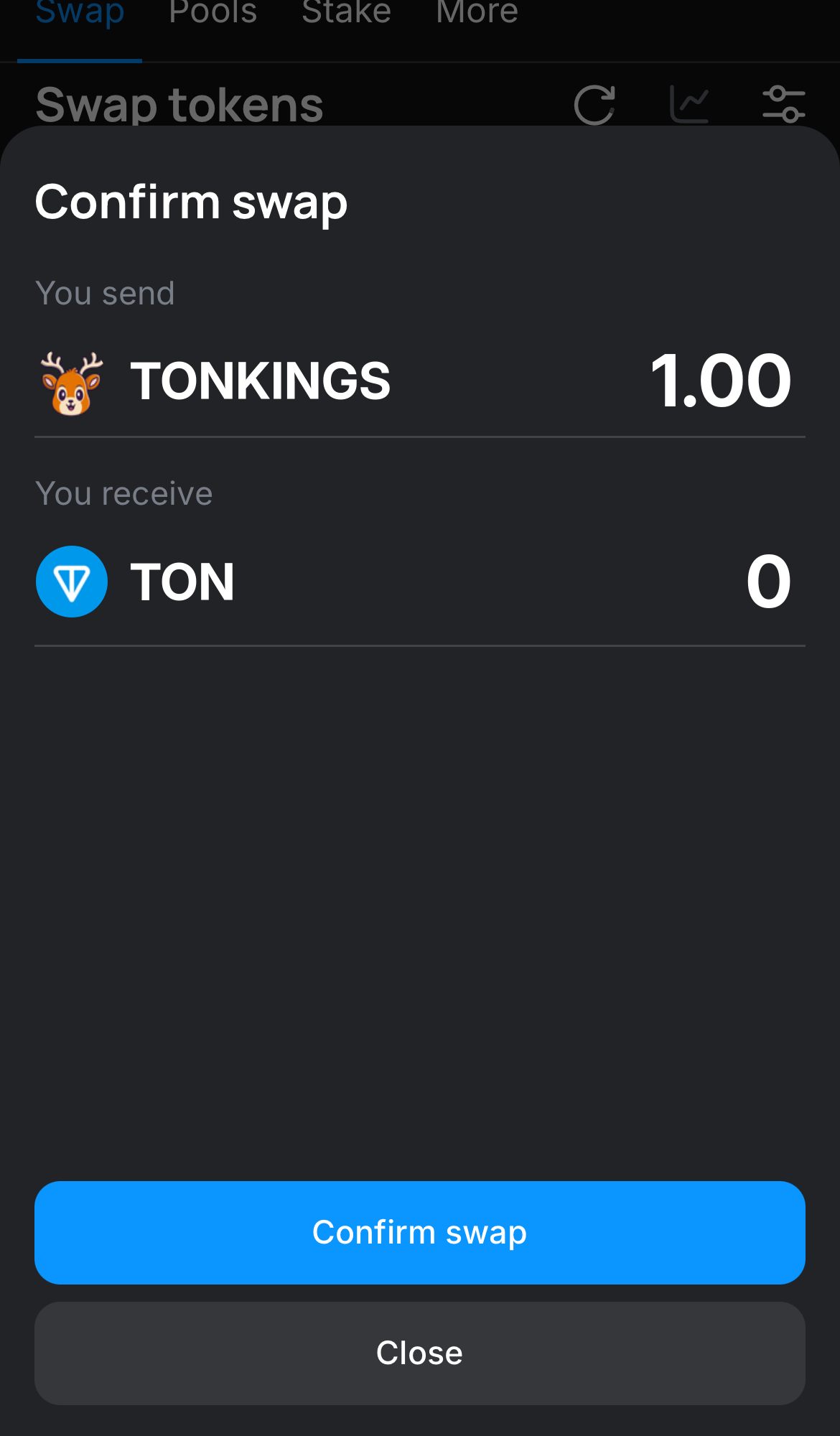Open the More menu tab
840x1436 pixels.
coord(477,13)
